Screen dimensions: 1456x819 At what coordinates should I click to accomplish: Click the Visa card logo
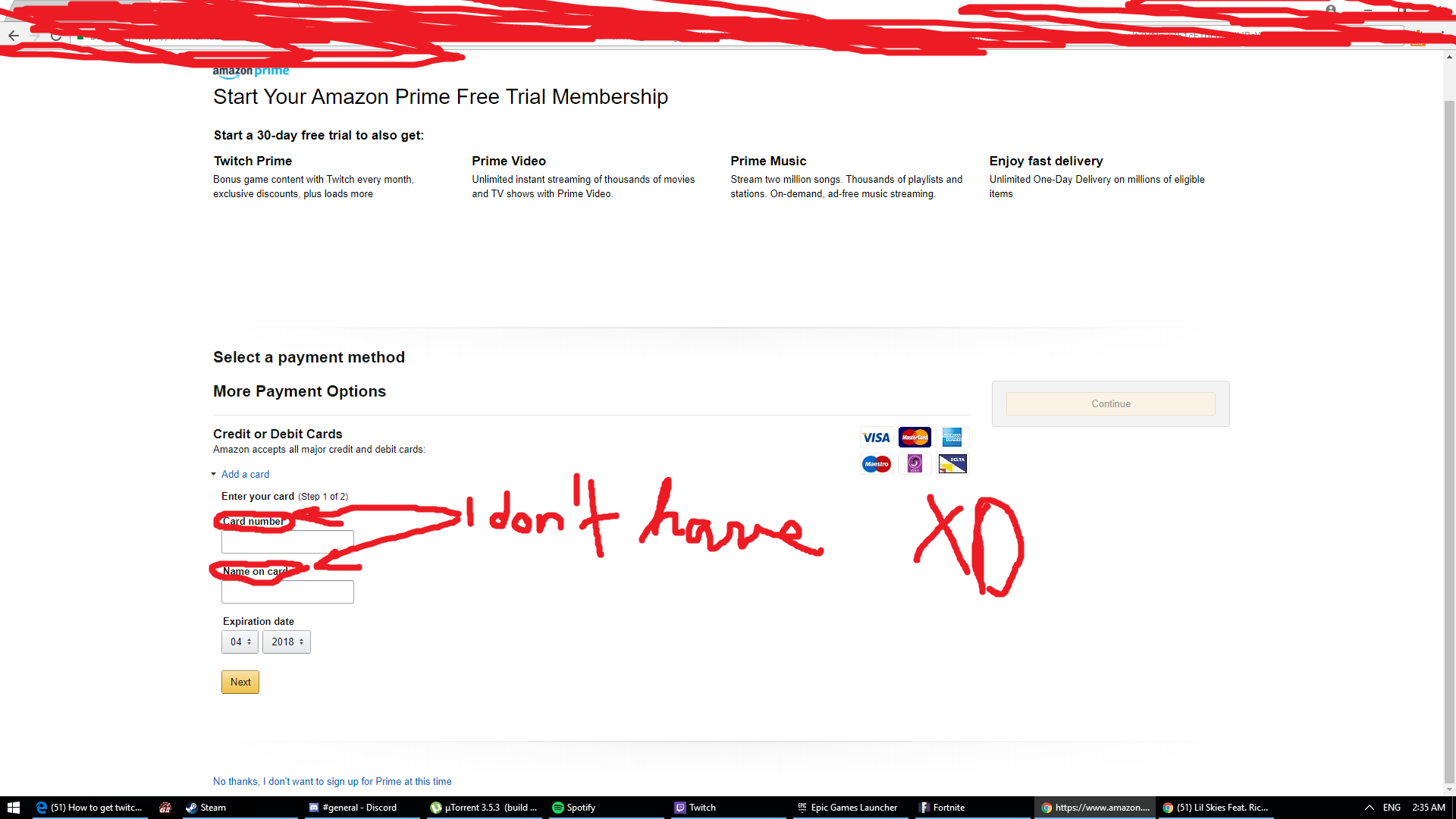click(x=876, y=438)
